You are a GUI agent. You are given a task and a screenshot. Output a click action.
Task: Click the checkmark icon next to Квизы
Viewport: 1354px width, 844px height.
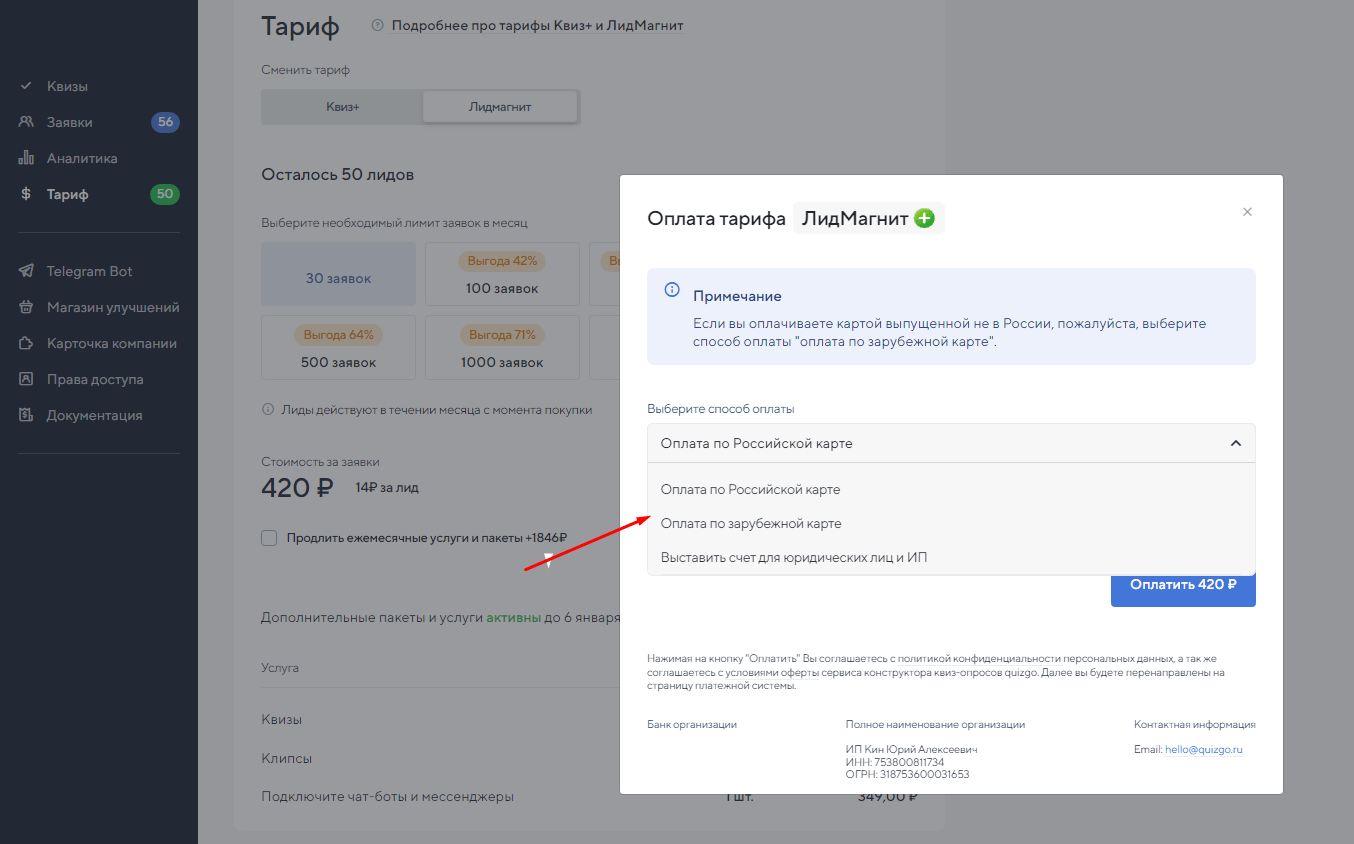(26, 86)
